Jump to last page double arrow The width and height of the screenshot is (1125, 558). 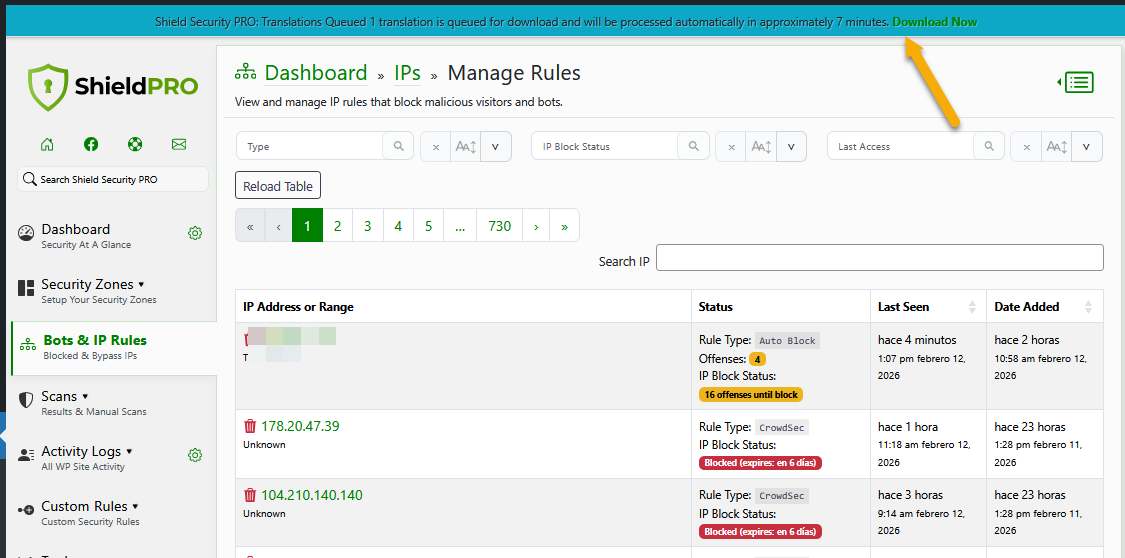point(565,226)
